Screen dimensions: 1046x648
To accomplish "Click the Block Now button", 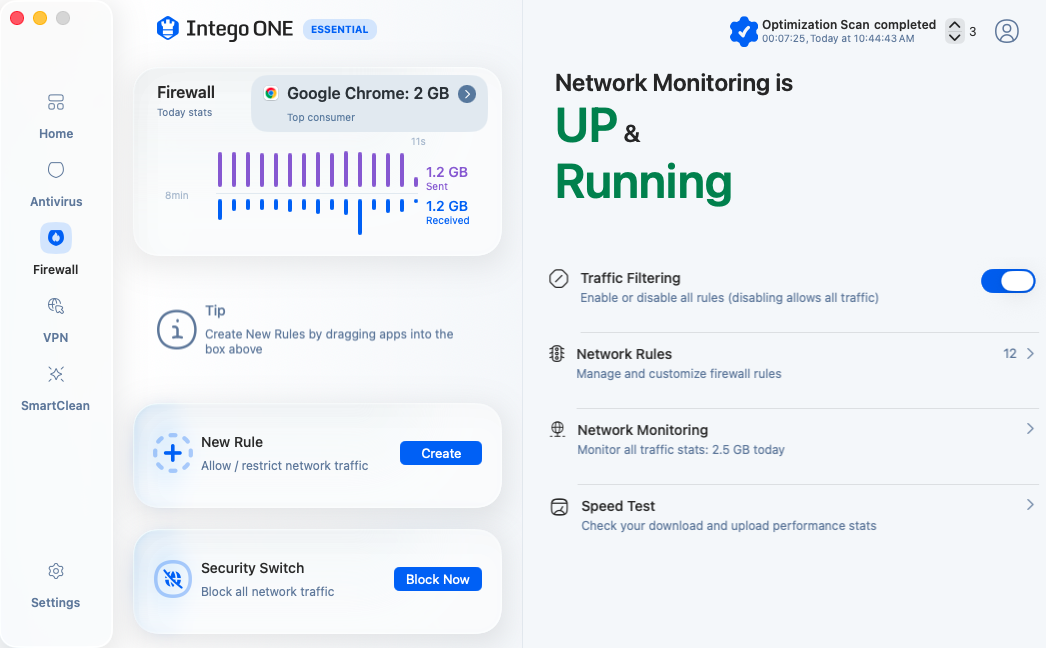I will point(438,579).
